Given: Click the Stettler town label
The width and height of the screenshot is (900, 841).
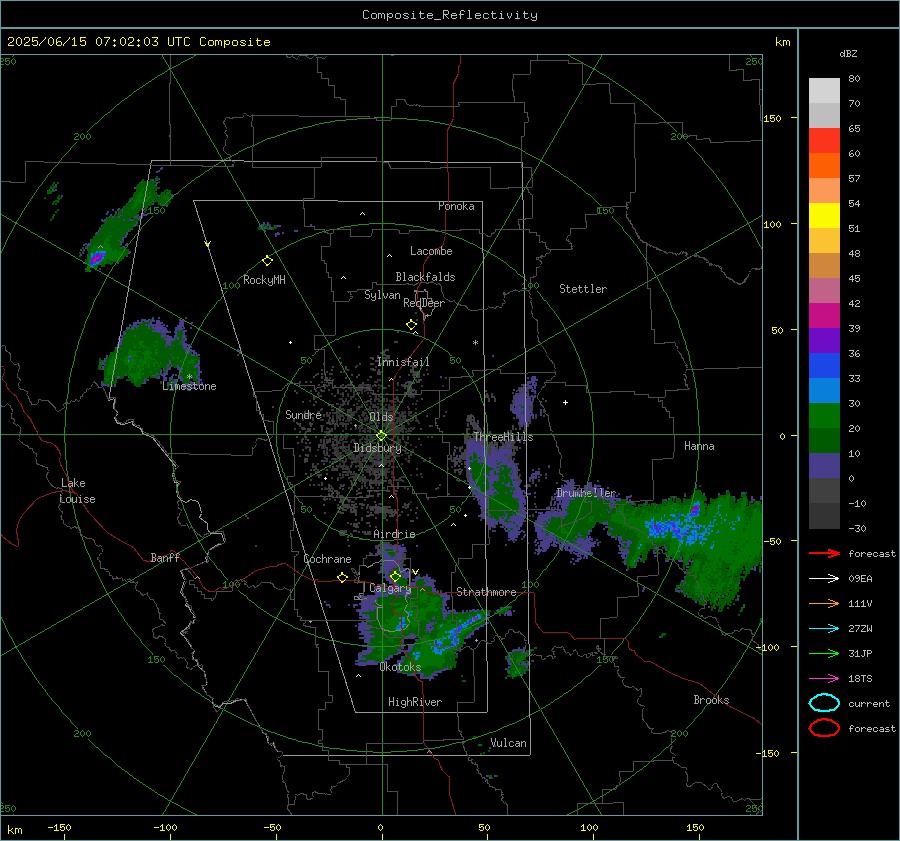Looking at the screenshot, I should pos(583,289).
